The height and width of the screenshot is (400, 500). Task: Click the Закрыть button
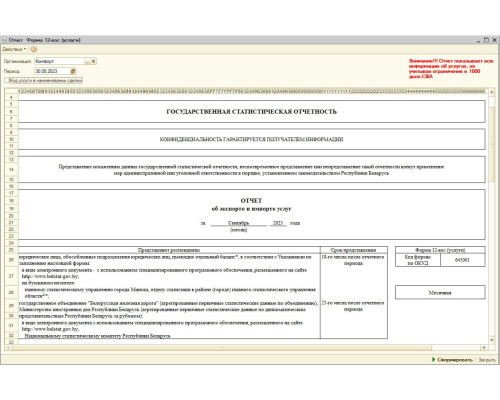pos(487,360)
